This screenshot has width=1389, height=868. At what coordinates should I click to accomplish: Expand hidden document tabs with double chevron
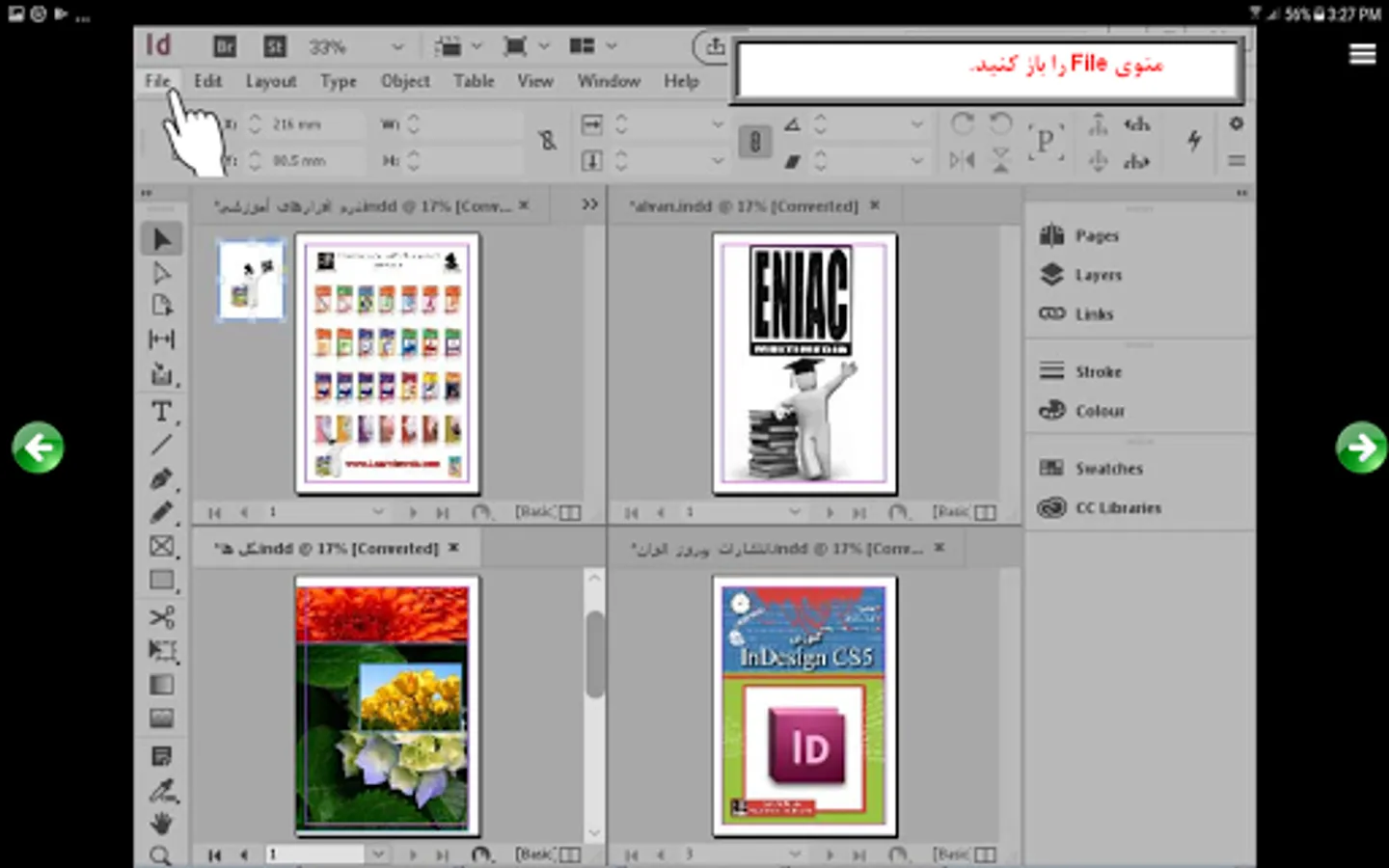(x=589, y=204)
